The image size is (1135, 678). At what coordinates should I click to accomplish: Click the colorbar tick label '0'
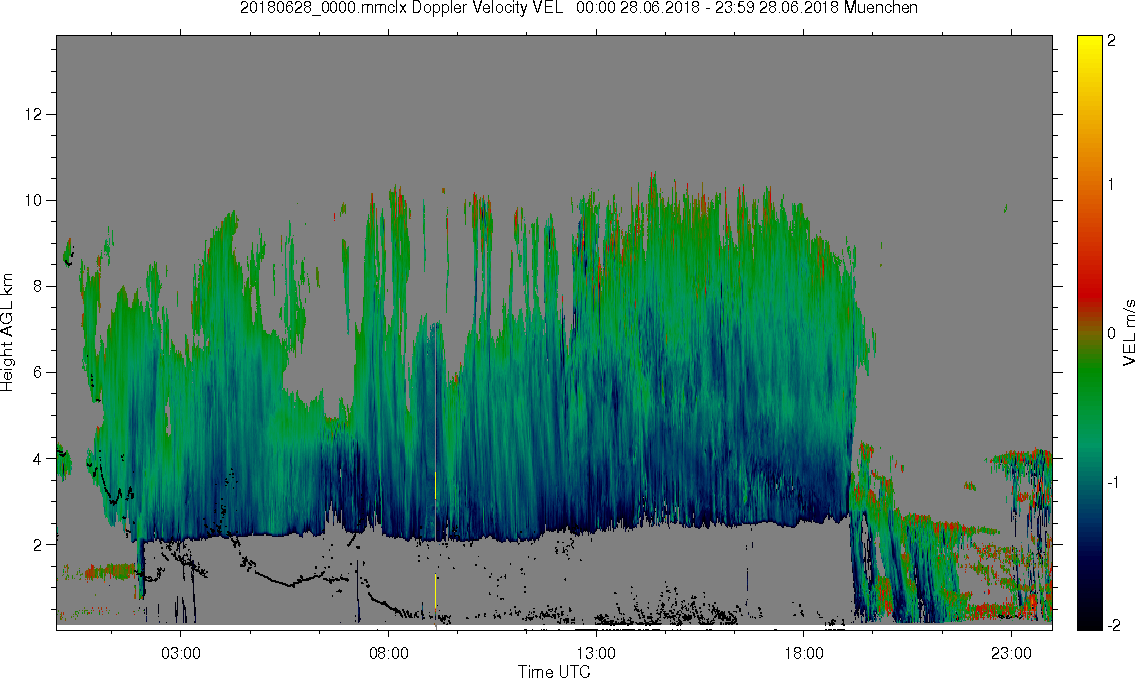(x=1112, y=334)
